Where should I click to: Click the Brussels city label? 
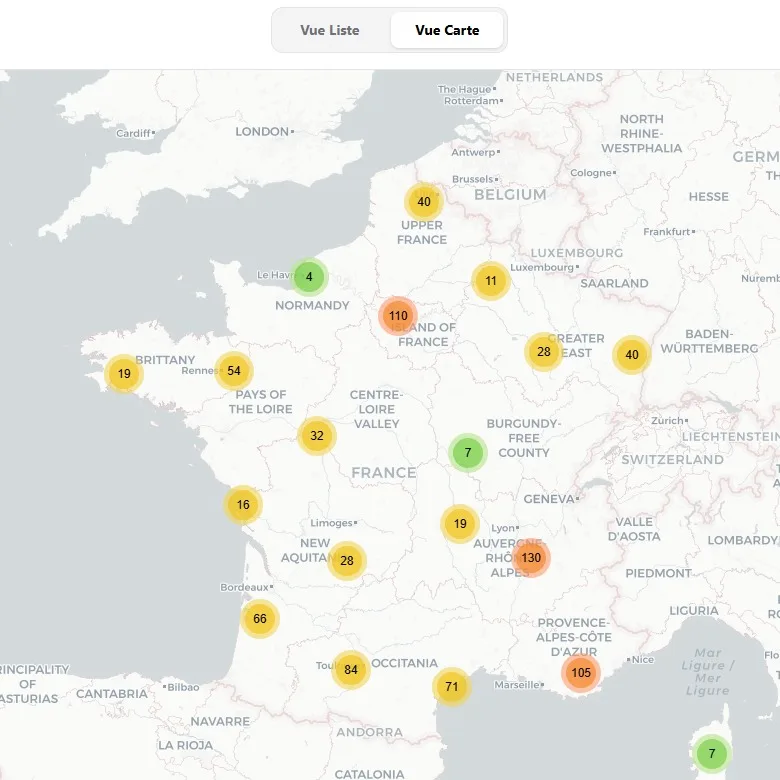(473, 179)
